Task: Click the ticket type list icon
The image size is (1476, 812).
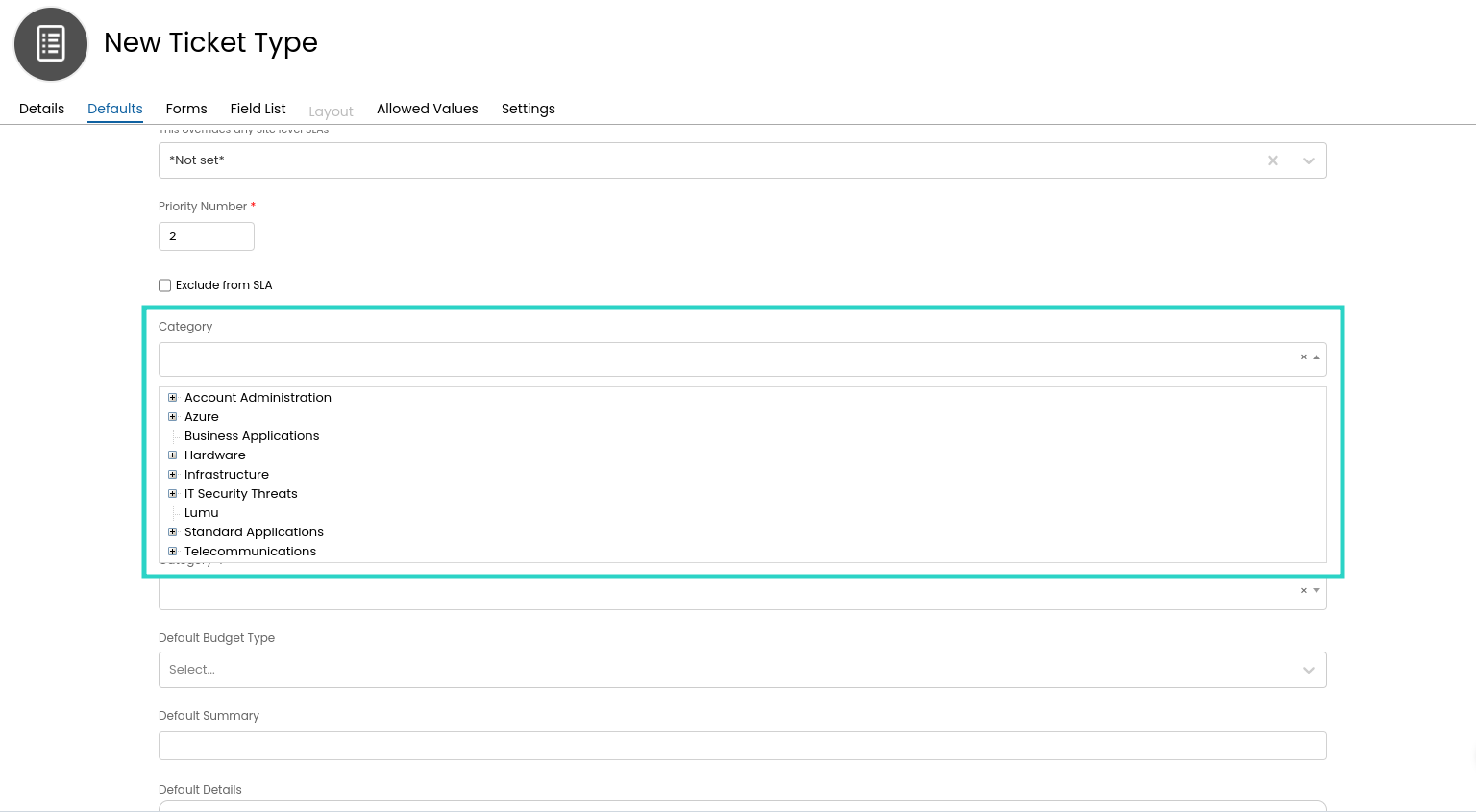Action: 51,44
